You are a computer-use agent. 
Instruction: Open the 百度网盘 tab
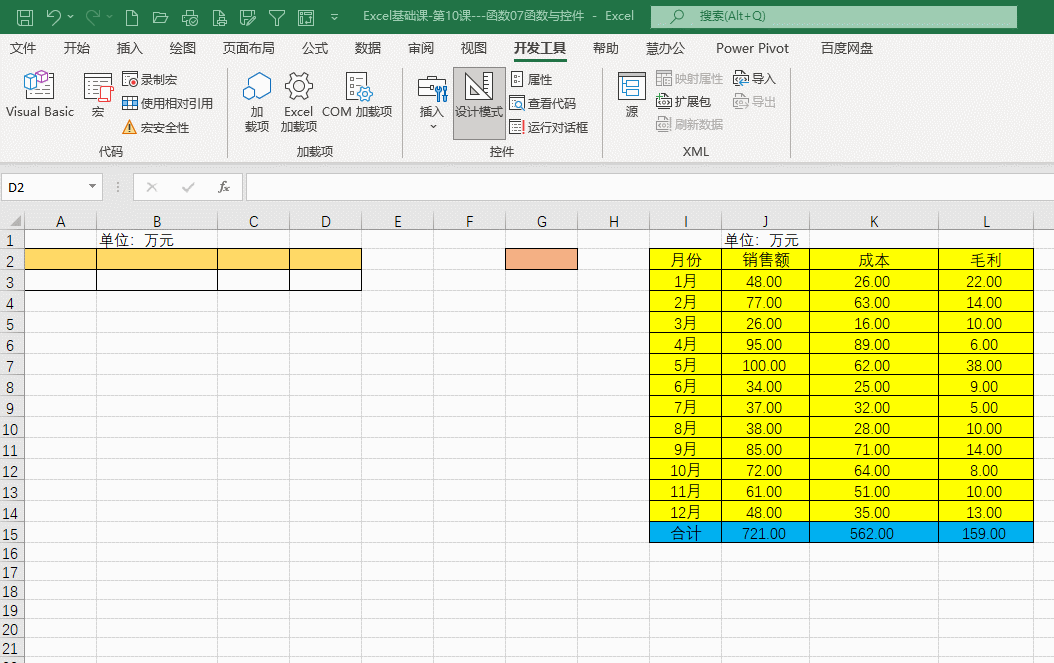point(846,48)
